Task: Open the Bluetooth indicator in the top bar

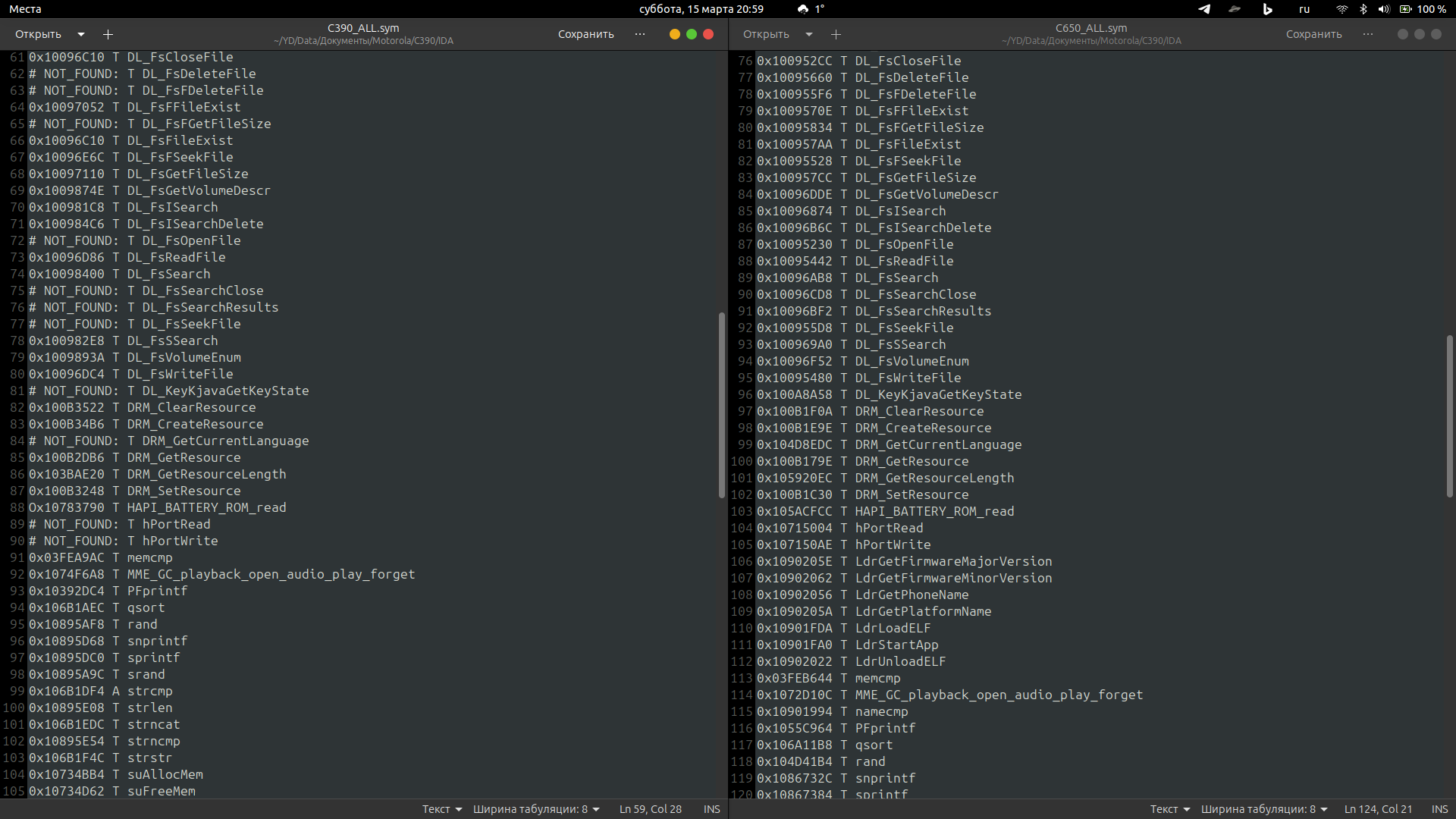Action: coord(1363,9)
